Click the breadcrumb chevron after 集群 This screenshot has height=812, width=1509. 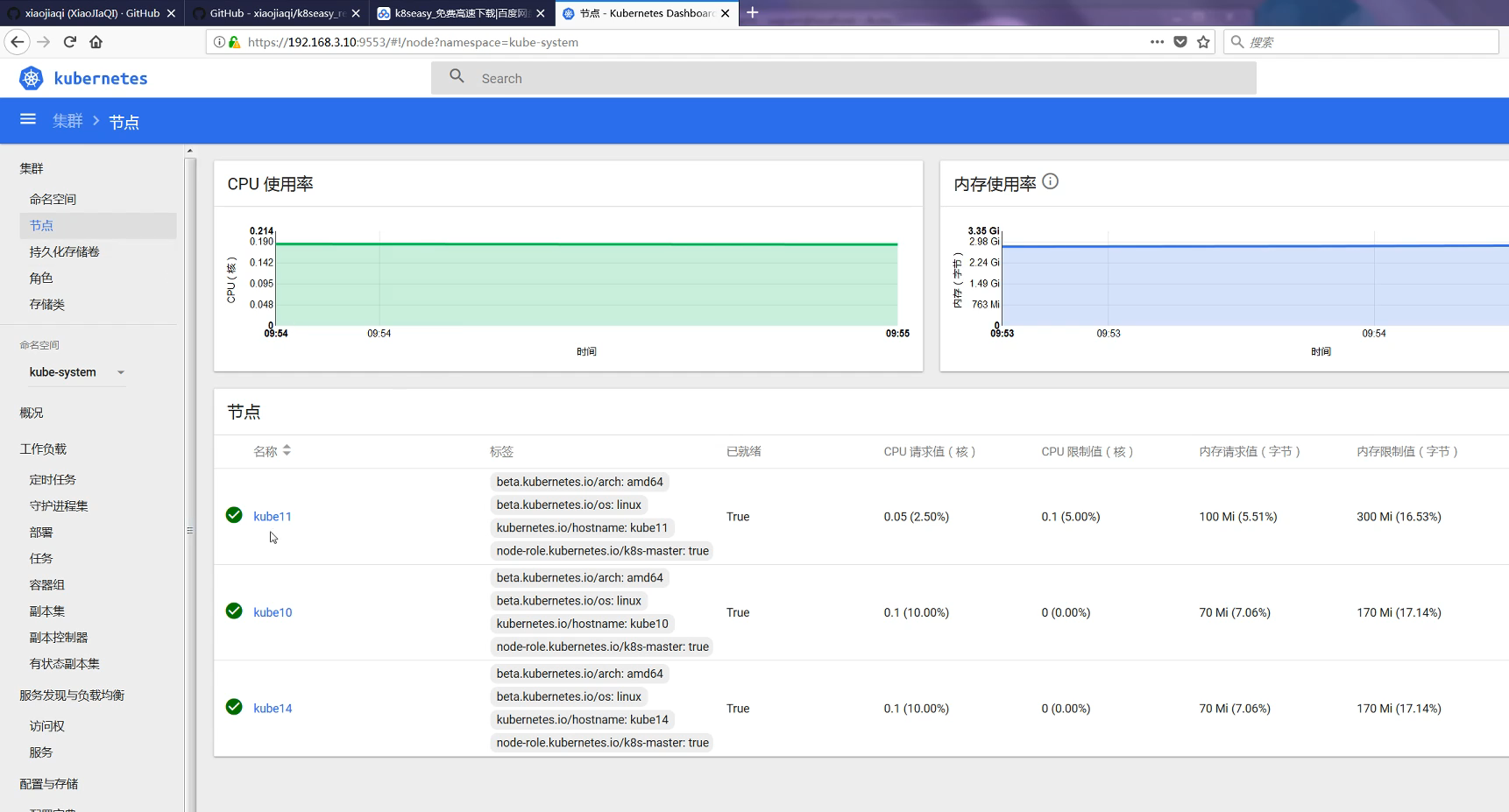coord(96,121)
